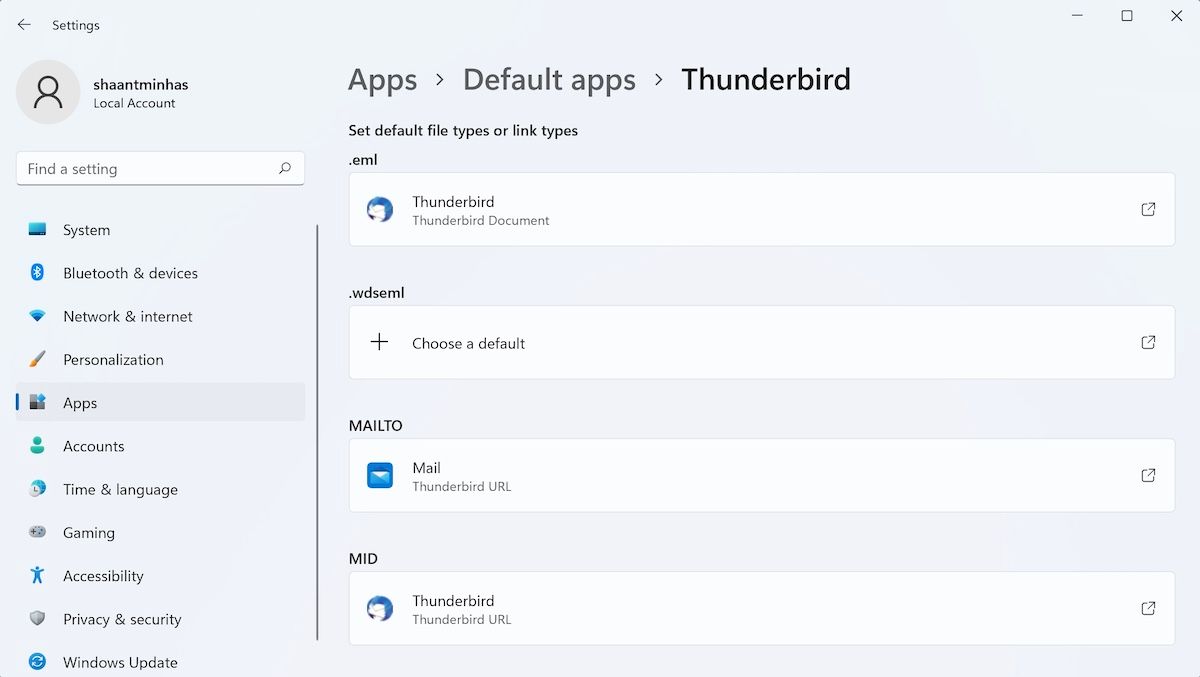The image size is (1200, 677).
Task: Click the search magnifier icon
Action: [285, 169]
